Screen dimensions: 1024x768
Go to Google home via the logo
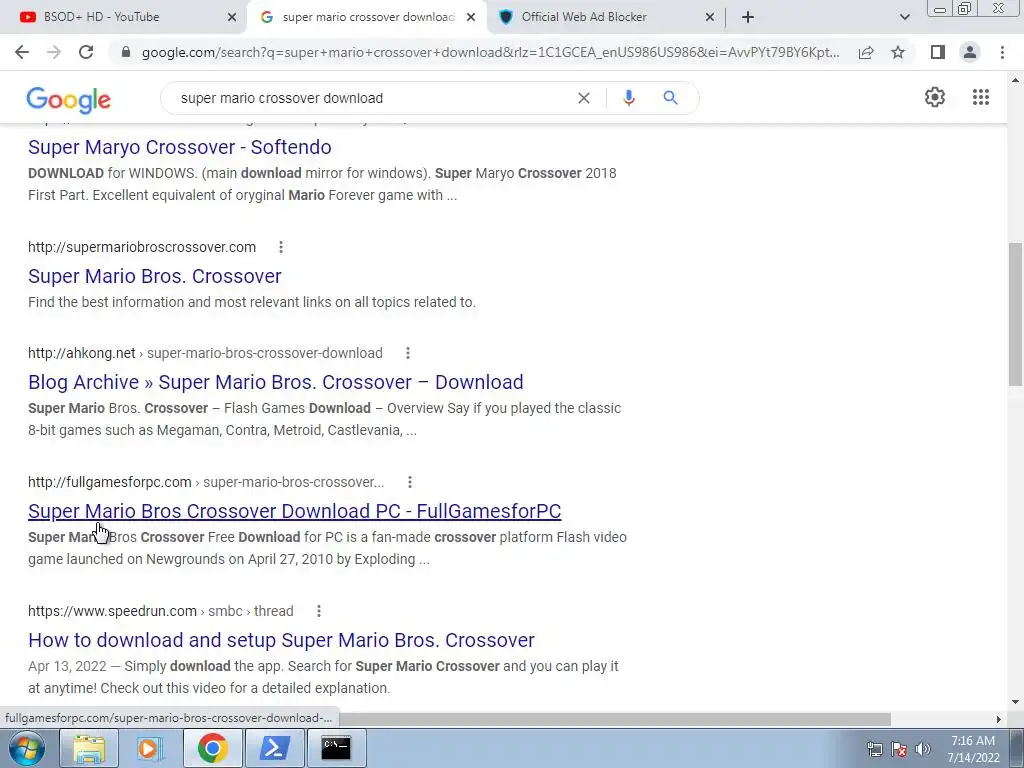click(x=69, y=99)
